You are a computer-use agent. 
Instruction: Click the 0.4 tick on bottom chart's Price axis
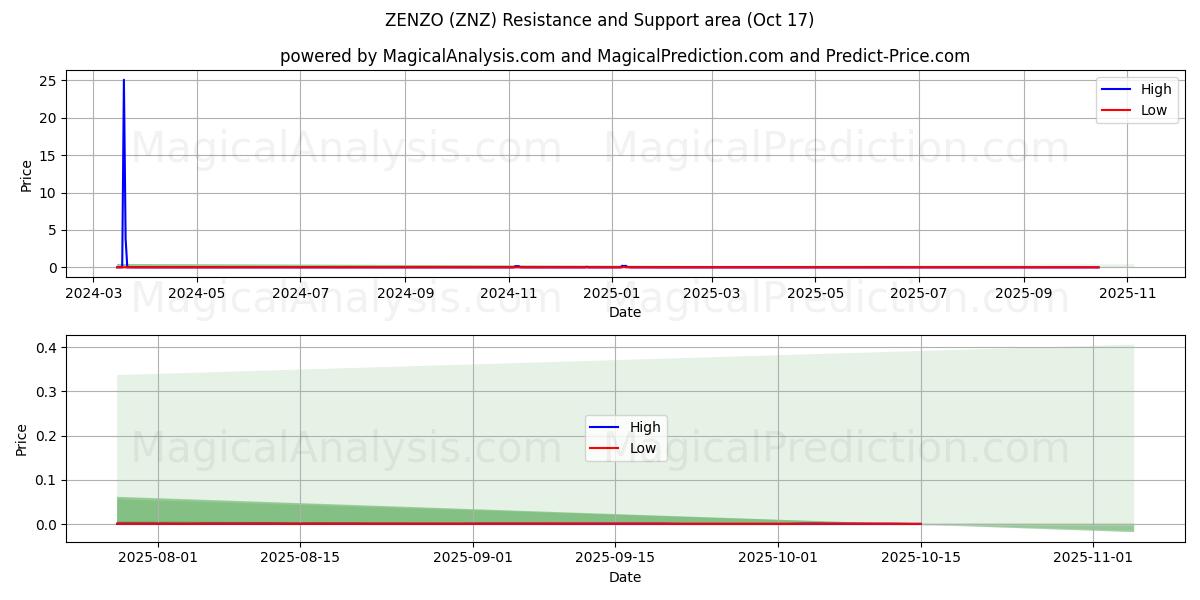[x=46, y=348]
